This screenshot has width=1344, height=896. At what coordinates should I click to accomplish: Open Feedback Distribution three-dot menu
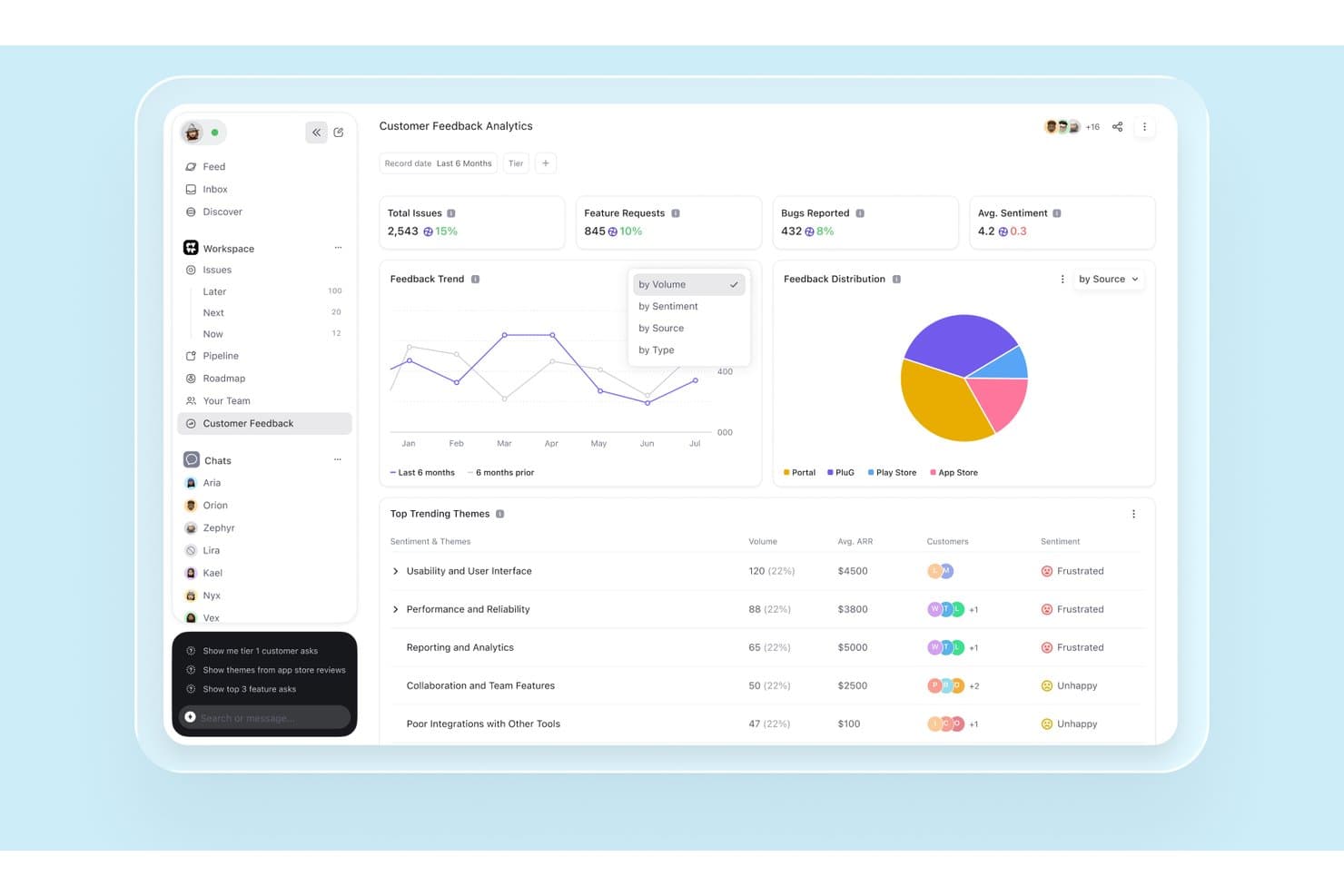pos(1062,280)
